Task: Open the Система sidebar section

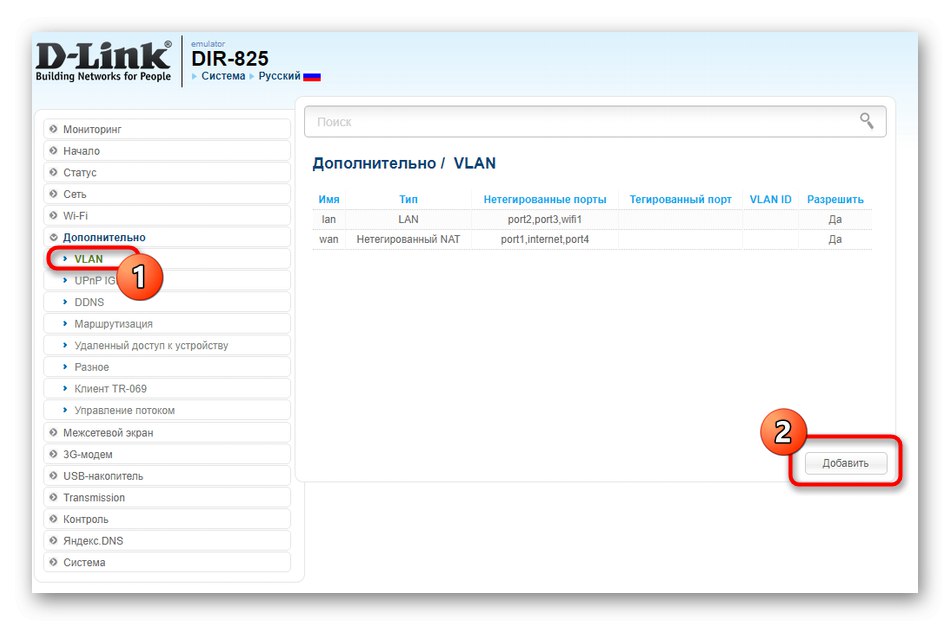Action: (167, 562)
